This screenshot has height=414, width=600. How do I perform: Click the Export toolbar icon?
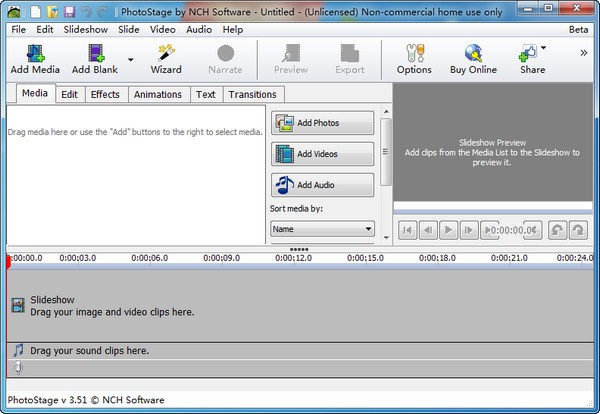(350, 53)
